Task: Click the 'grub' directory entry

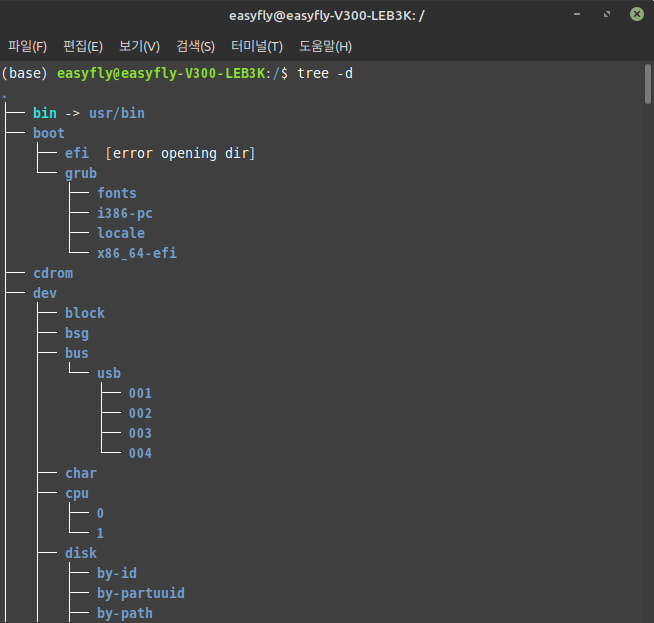Action: 81,173
